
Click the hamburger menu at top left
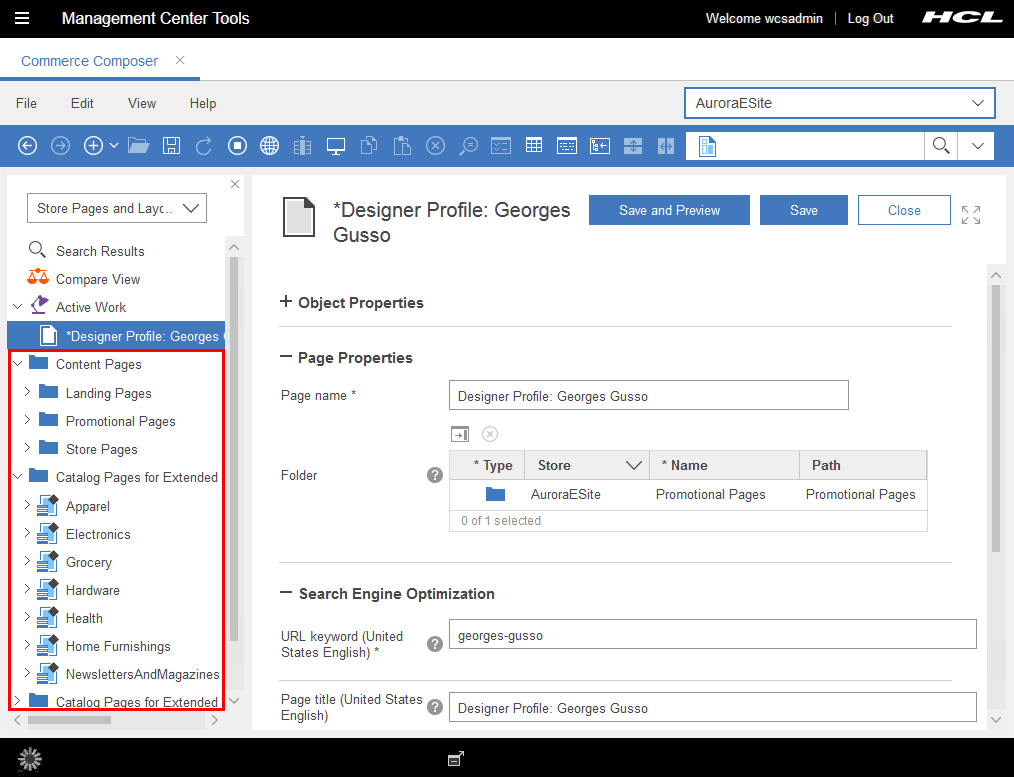tap(22, 18)
